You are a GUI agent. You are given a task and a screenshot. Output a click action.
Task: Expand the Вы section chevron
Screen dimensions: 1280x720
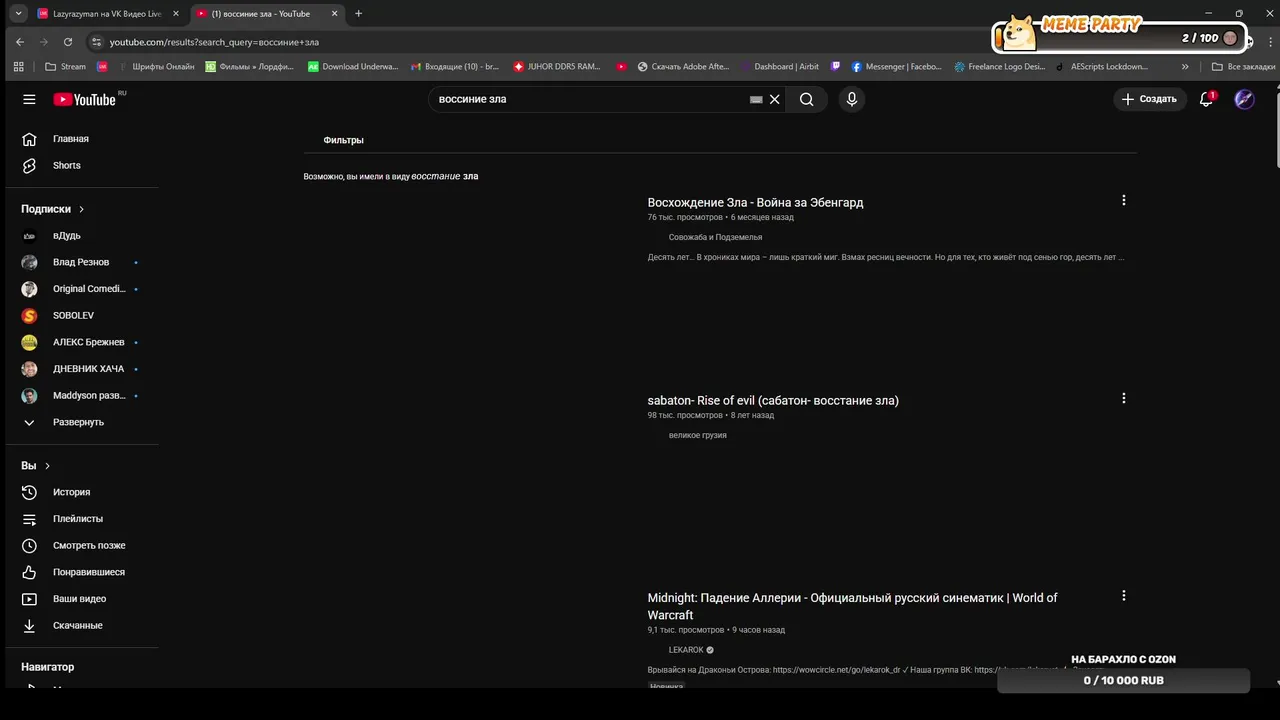coord(47,466)
